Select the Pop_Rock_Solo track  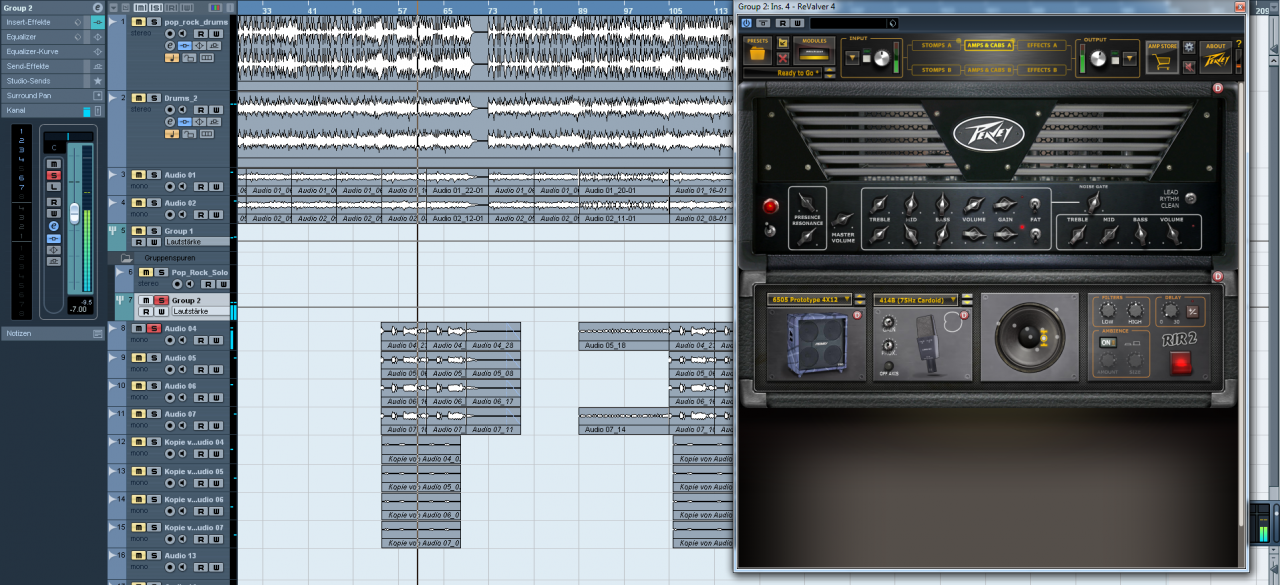click(199, 272)
